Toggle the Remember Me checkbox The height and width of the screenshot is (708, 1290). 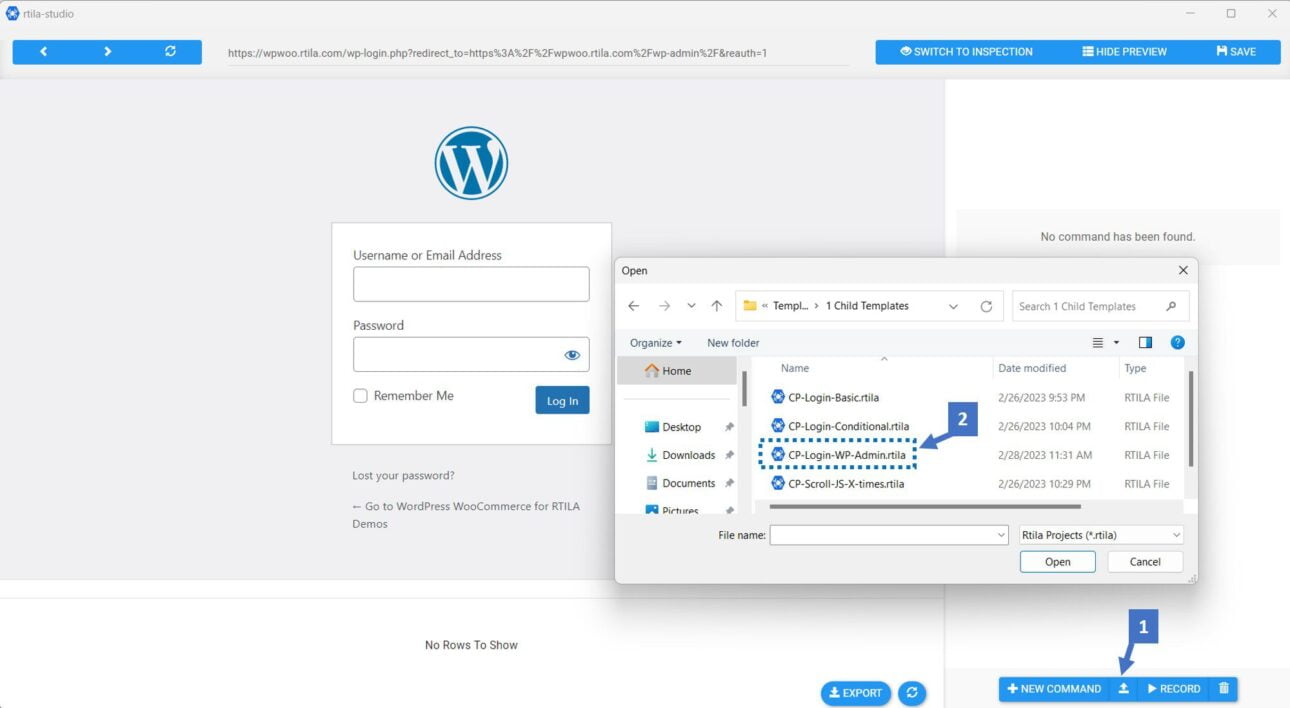click(360, 396)
